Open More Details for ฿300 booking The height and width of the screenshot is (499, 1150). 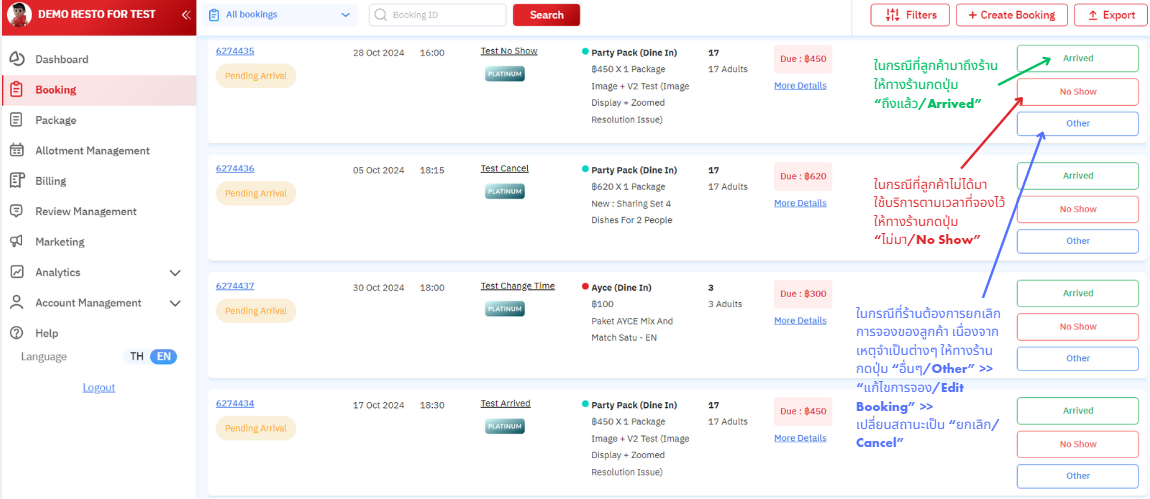click(800, 321)
